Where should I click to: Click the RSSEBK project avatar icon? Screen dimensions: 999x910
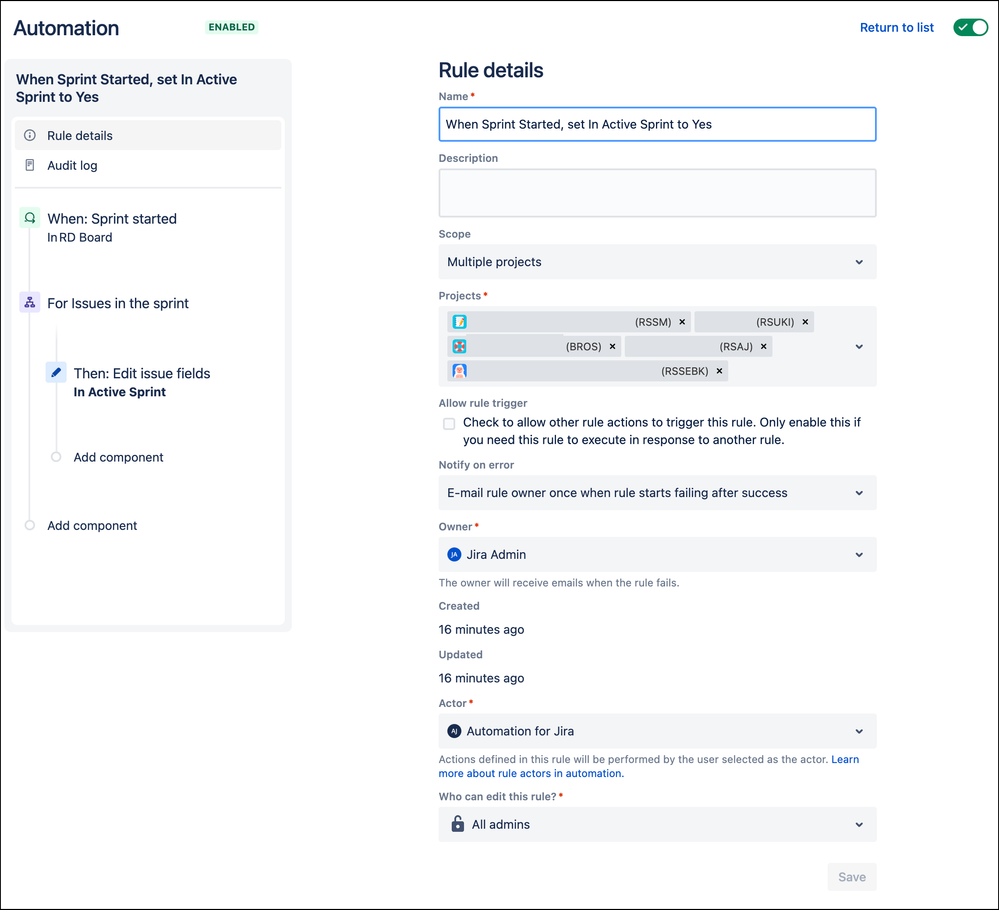459,371
